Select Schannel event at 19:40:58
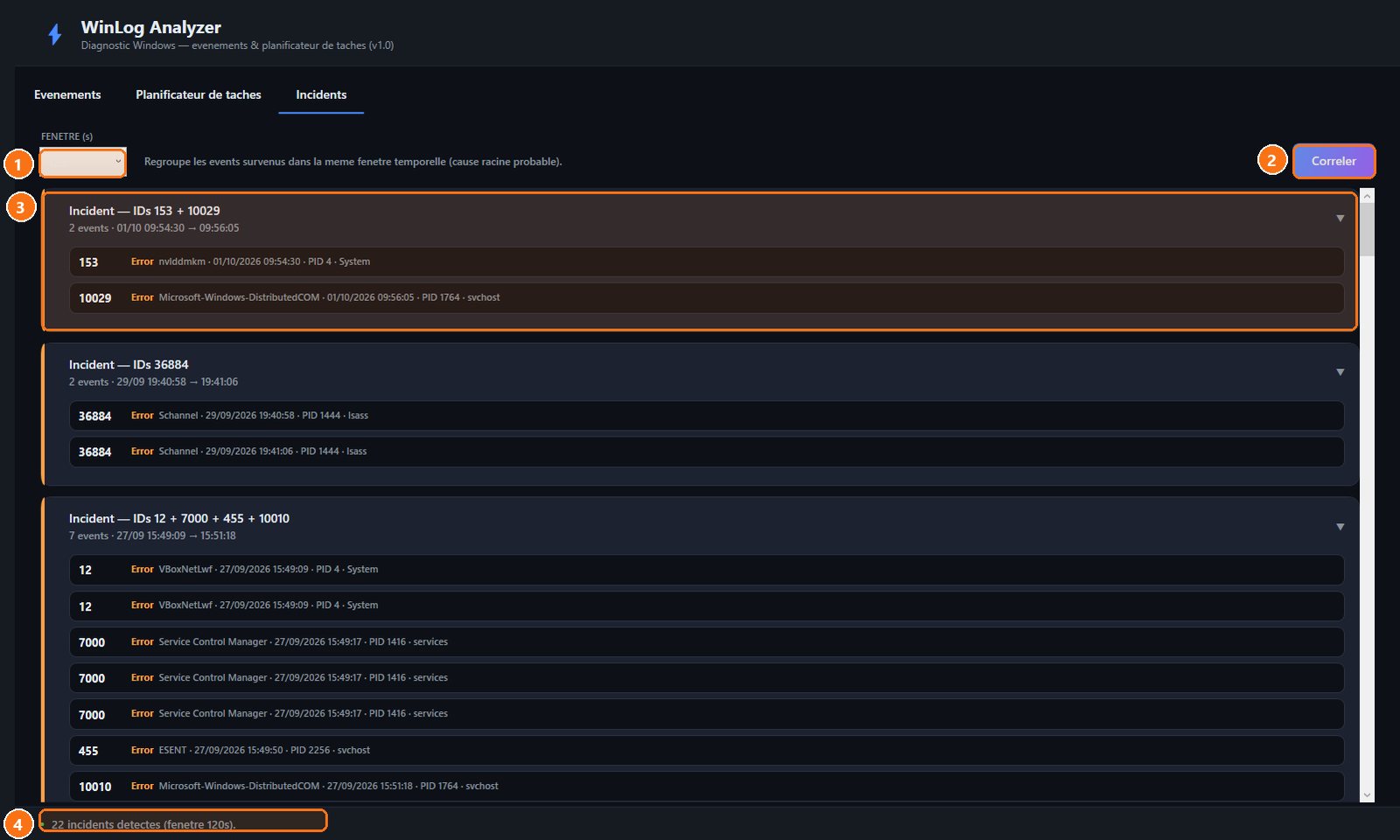 click(706, 416)
